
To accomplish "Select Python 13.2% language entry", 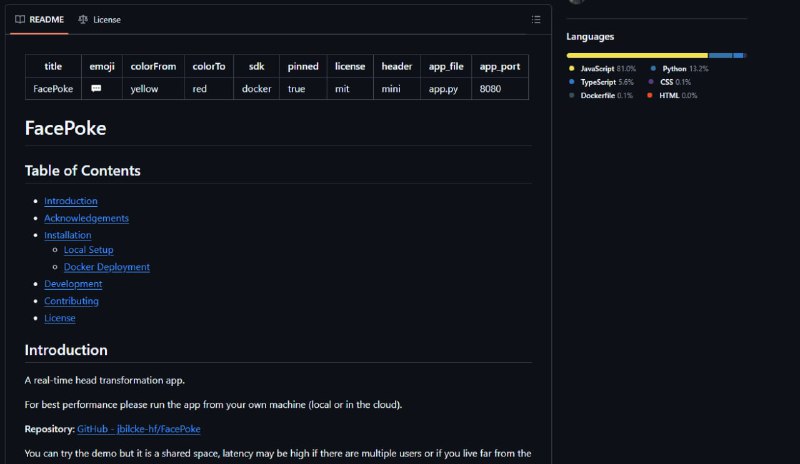I will point(679,68).
